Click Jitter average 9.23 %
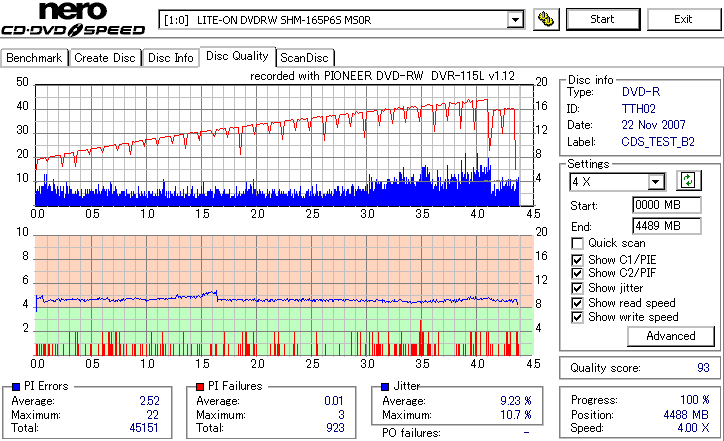Screen dimensions: 724x441 (x=516, y=401)
